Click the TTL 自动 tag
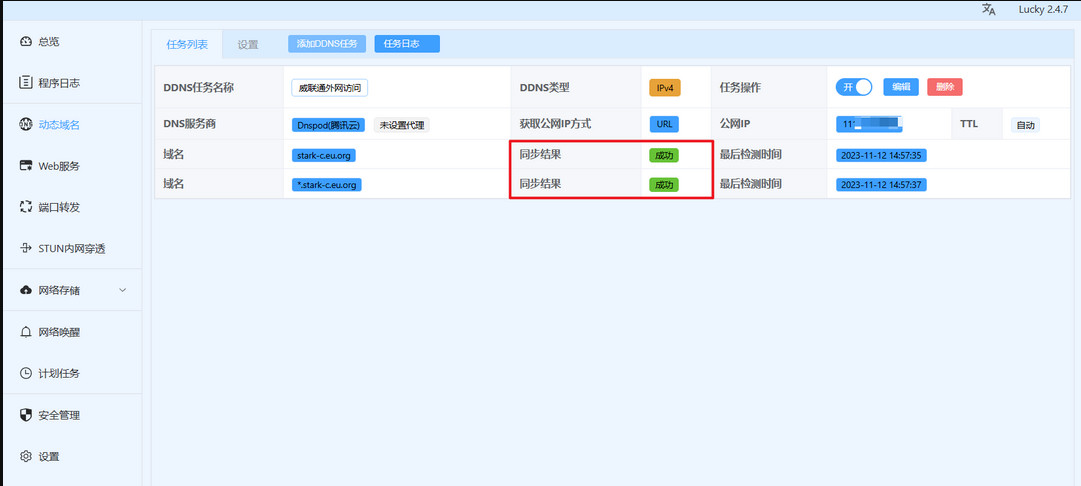1081x486 pixels. click(x=1025, y=125)
